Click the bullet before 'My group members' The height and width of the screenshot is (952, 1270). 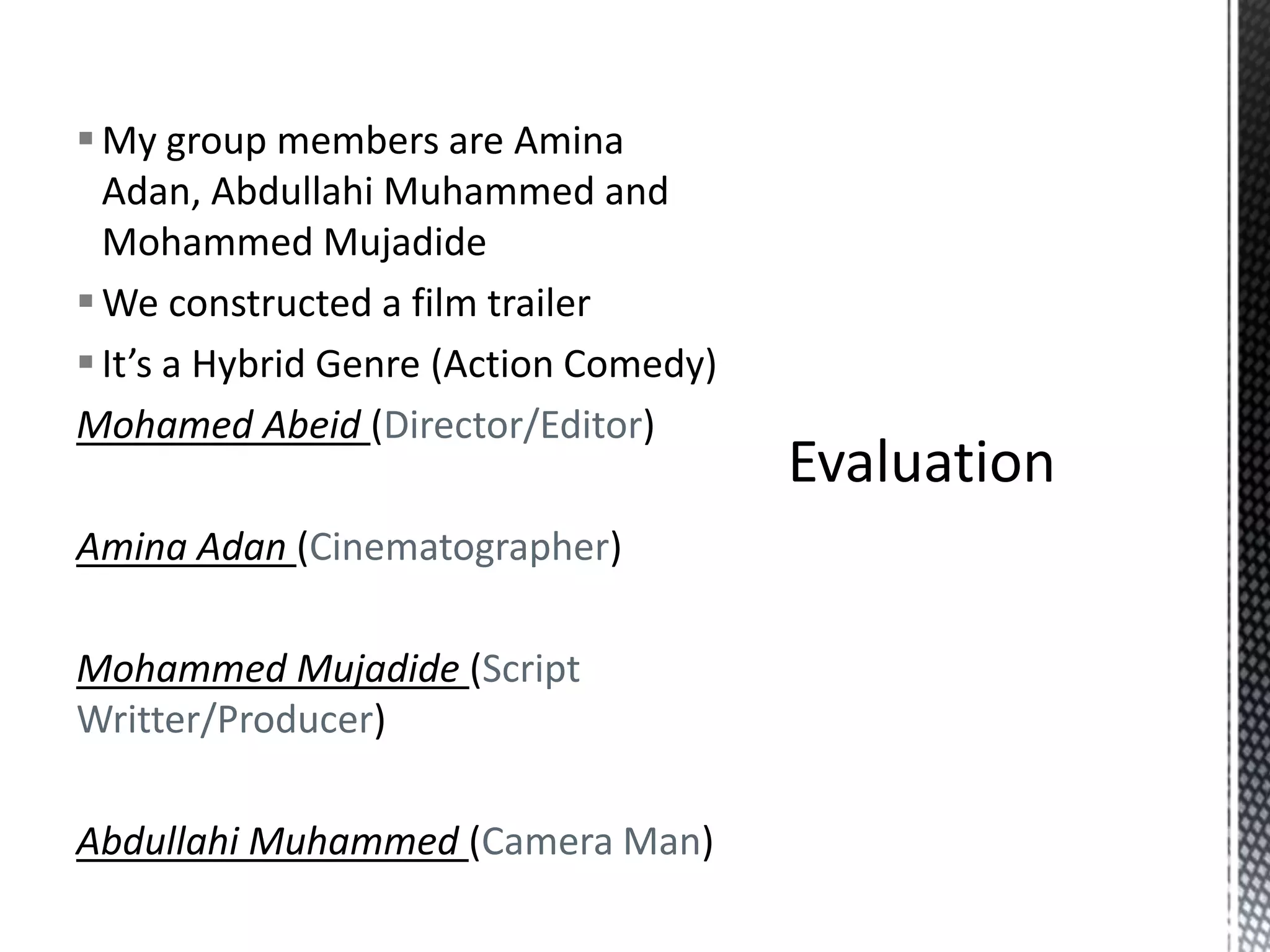[x=86, y=138]
